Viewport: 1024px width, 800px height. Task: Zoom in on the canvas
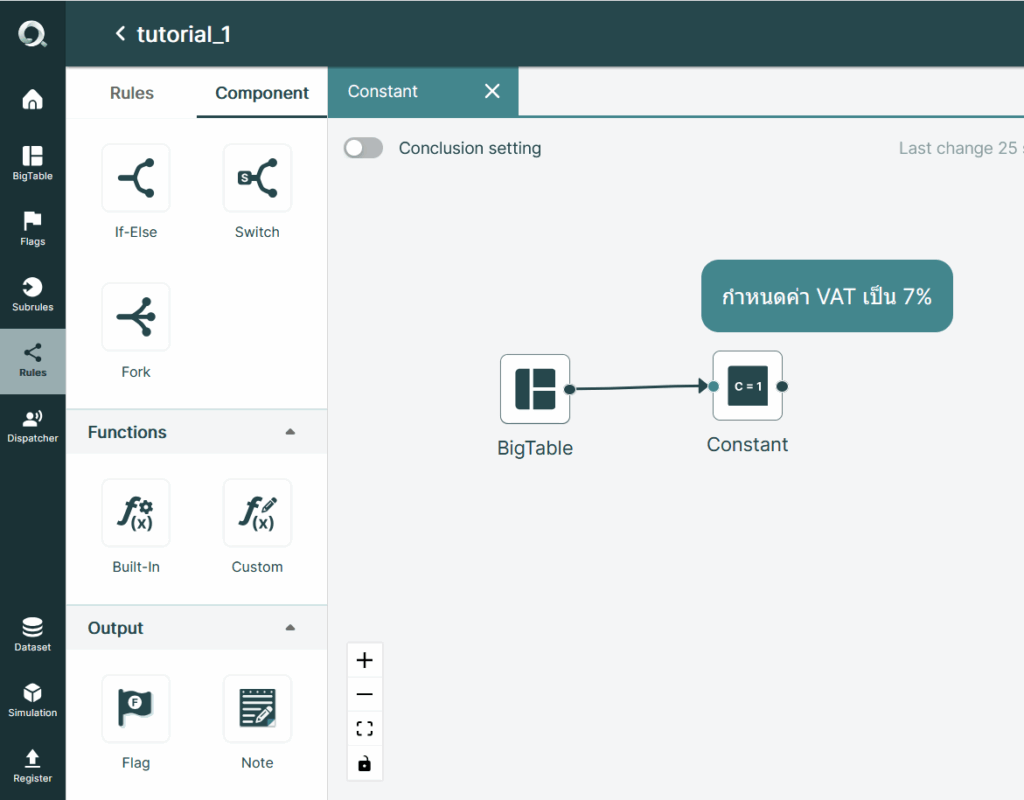pyautogui.click(x=364, y=660)
